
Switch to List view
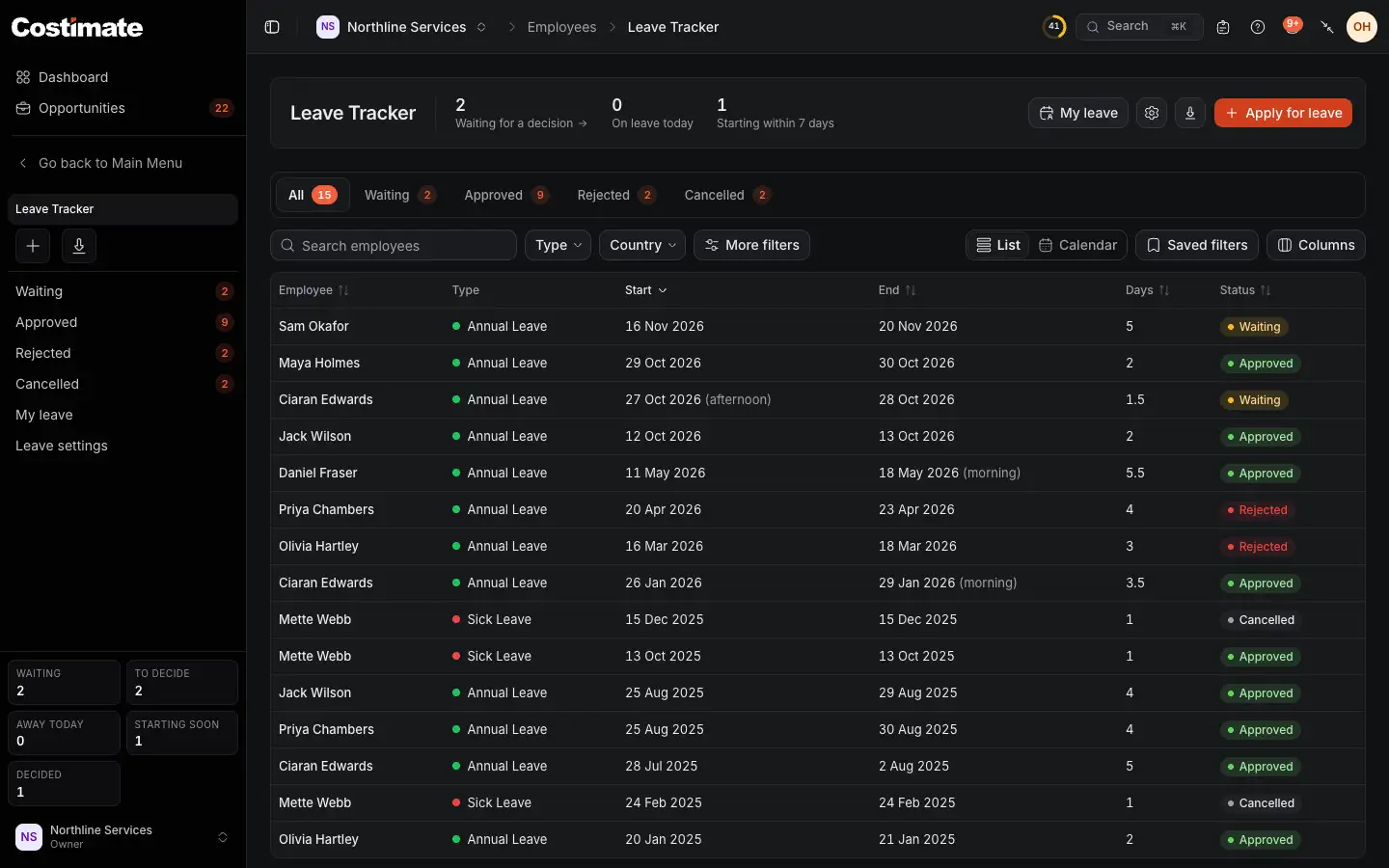[x=998, y=245]
